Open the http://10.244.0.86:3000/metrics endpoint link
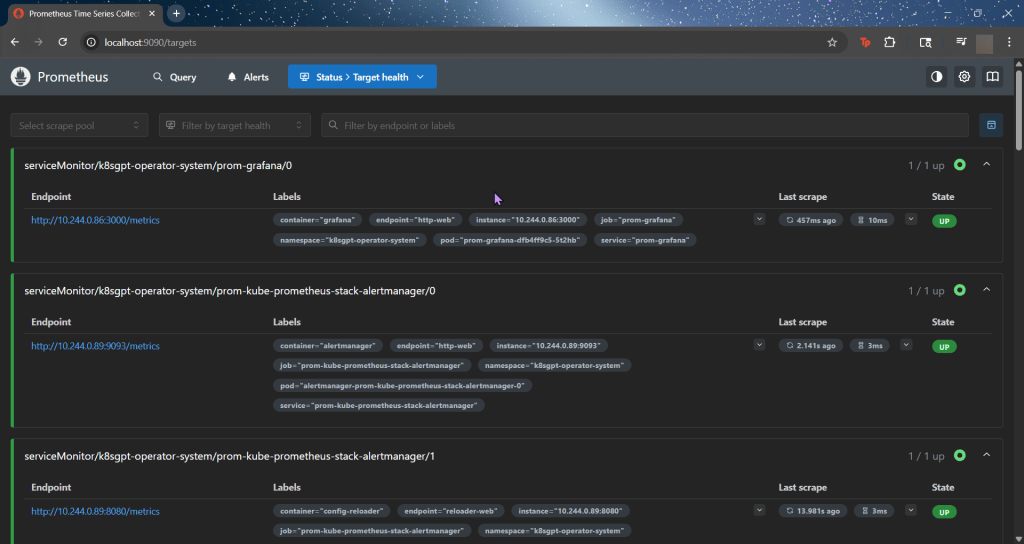 coord(95,220)
